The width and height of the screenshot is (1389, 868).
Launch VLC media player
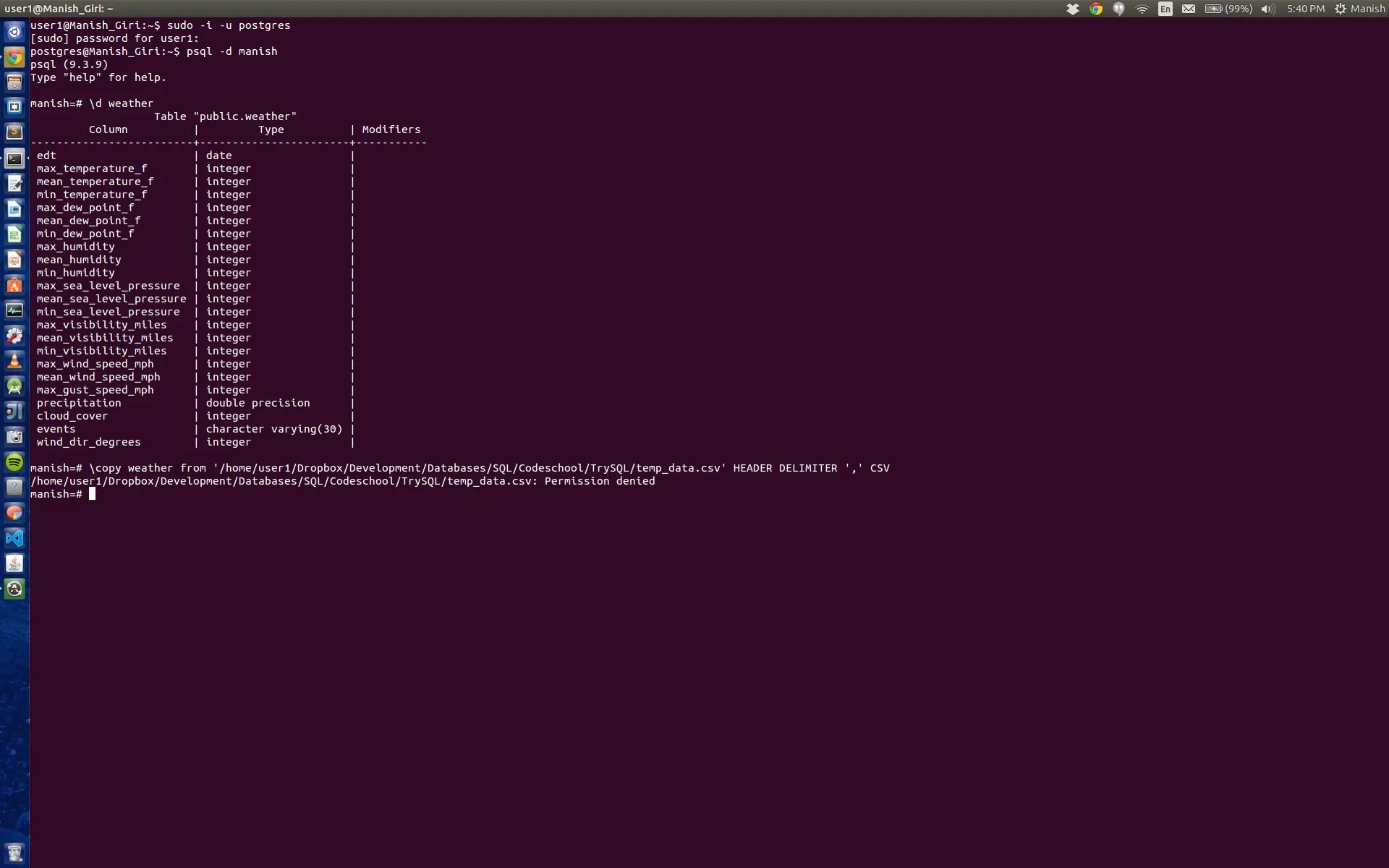(14, 360)
